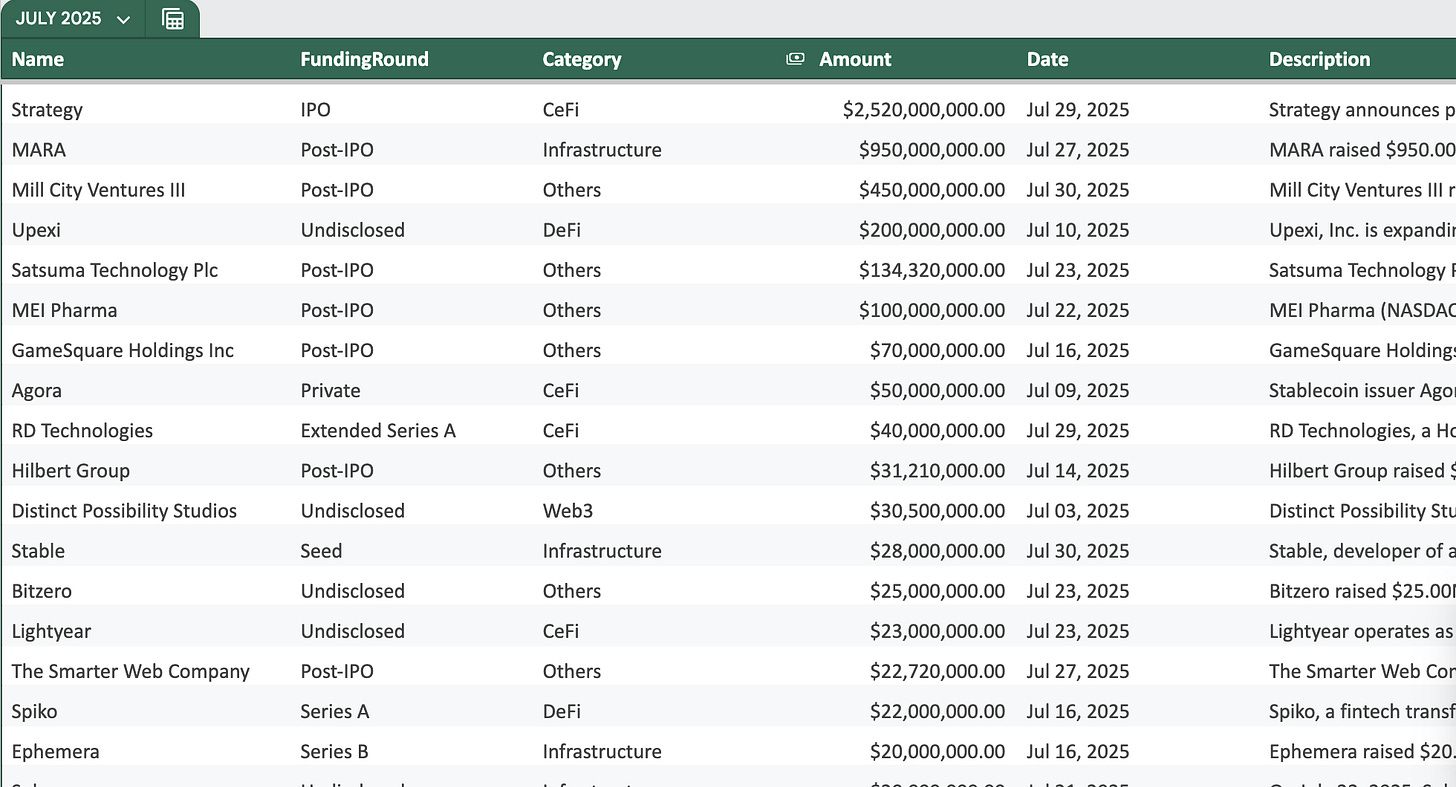The height and width of the screenshot is (787, 1456).
Task: Click the $950,000,000.00 amount cell
Action: 932,150
